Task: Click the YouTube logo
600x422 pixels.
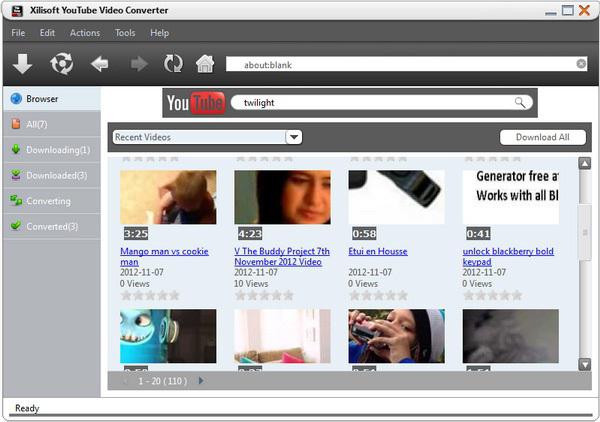Action: (195, 103)
